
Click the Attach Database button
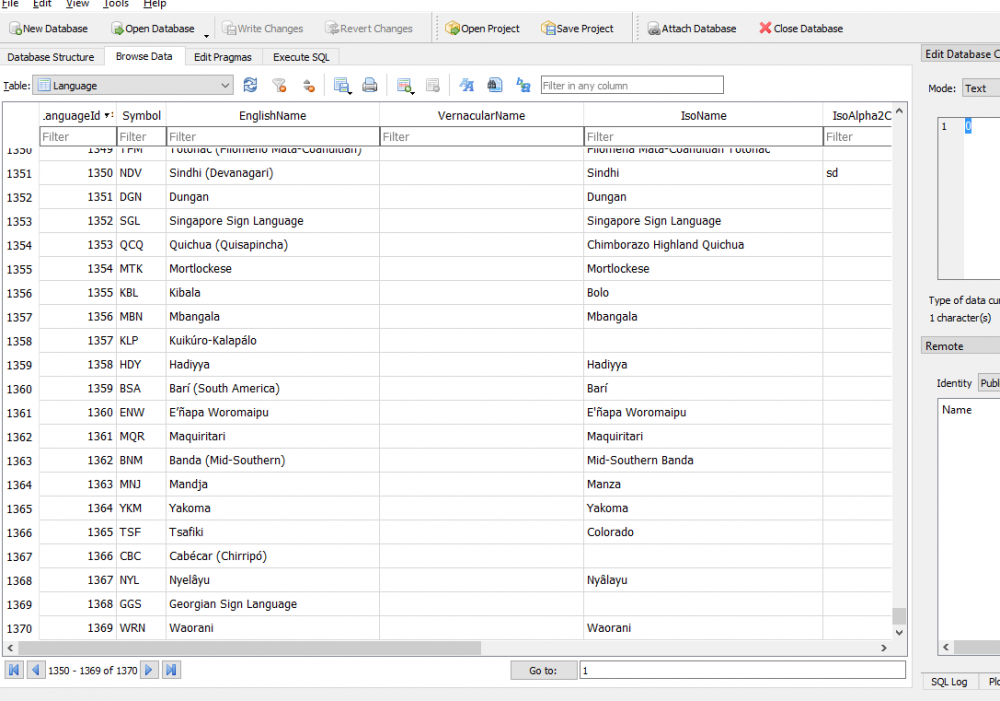(x=690, y=29)
